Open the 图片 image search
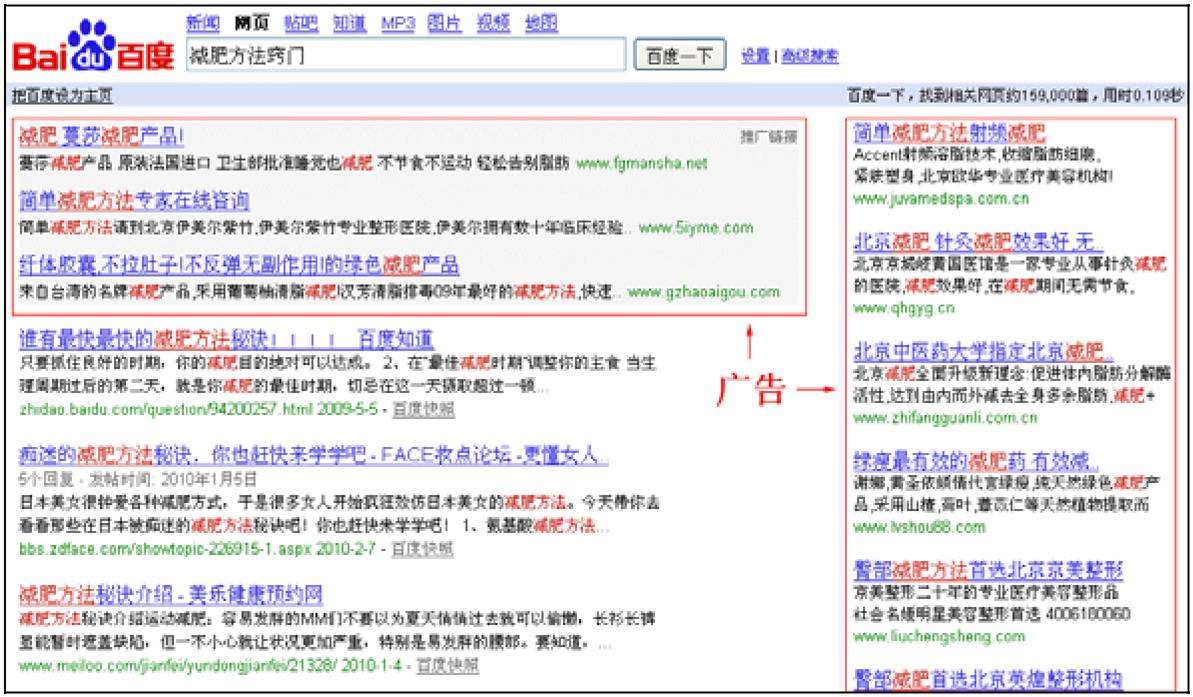Screen dimensions: 1193x697 pos(444,24)
